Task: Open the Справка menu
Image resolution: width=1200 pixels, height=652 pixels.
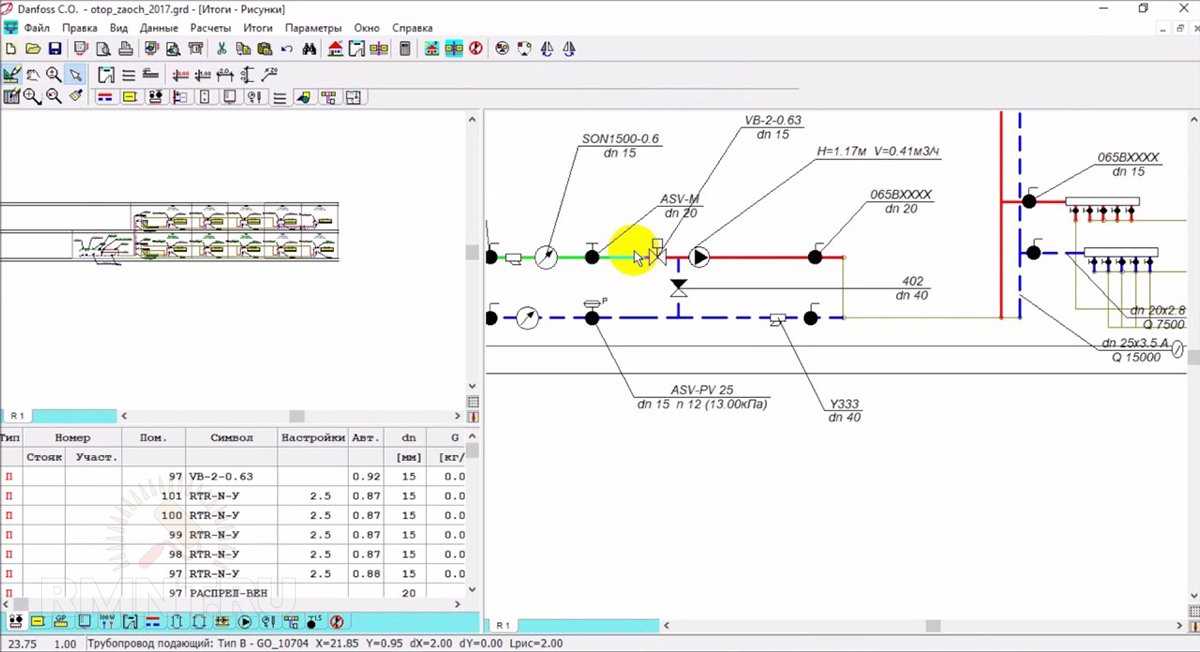Action: pos(412,28)
